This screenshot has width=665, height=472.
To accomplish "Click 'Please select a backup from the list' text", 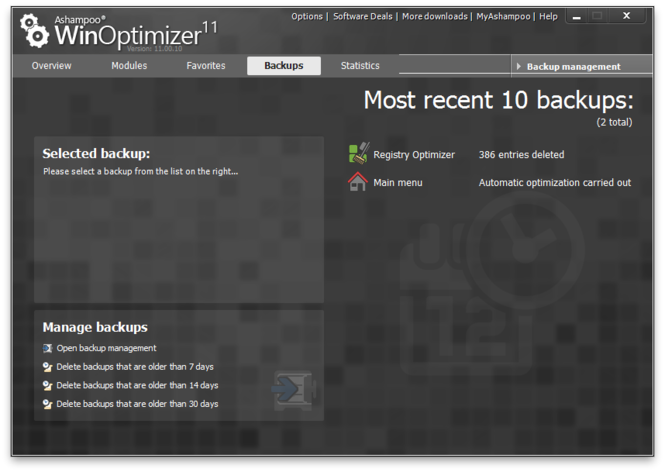I will [x=140, y=171].
